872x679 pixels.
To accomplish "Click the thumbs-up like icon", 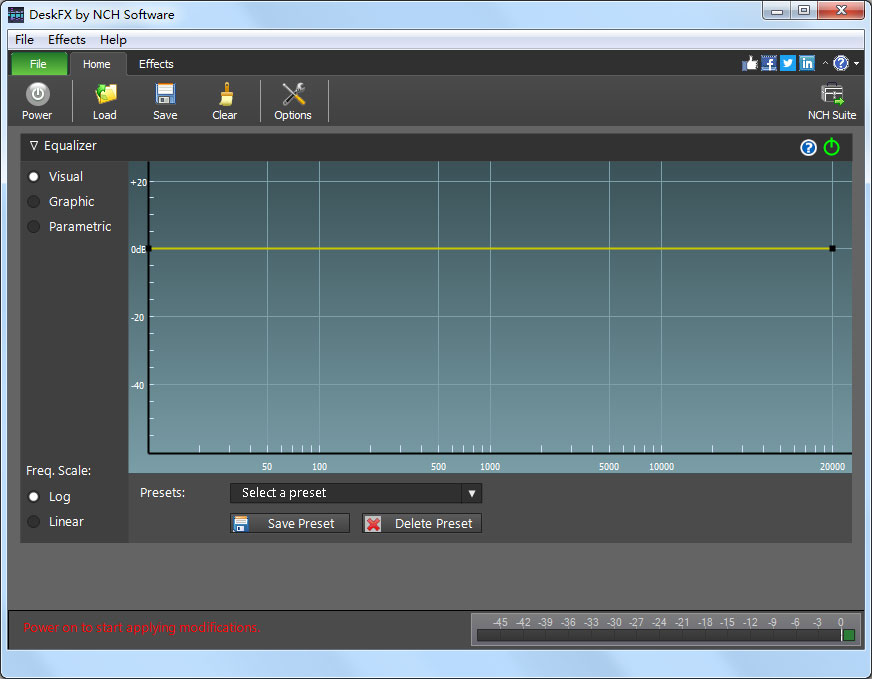I will click(x=750, y=63).
